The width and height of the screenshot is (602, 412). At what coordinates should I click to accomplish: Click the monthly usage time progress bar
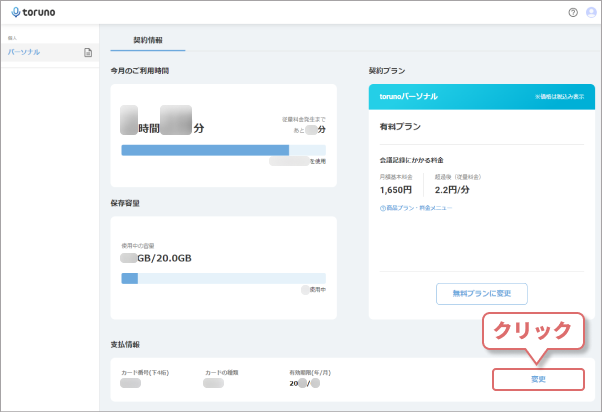pyautogui.click(x=223, y=150)
